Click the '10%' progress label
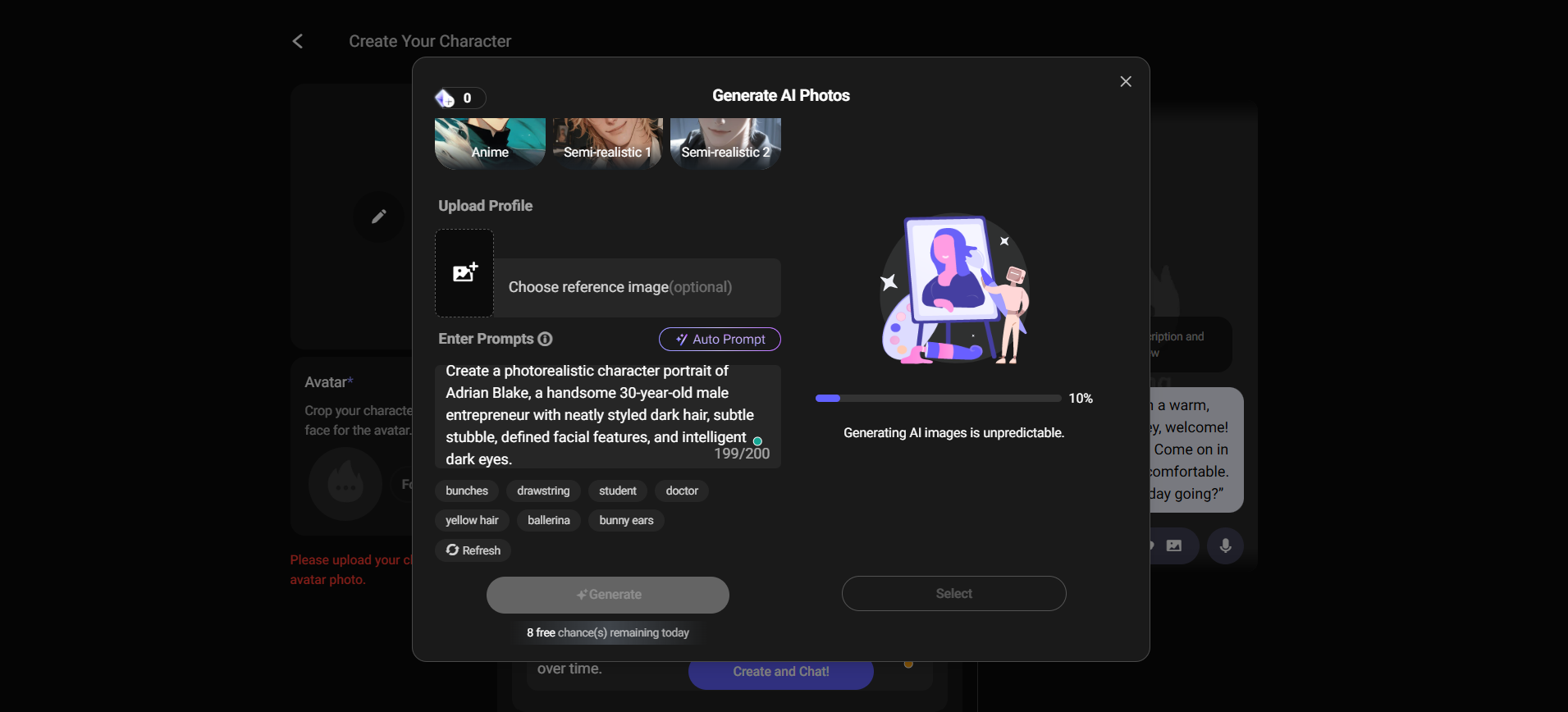This screenshot has height=712, width=1568. 1081,398
